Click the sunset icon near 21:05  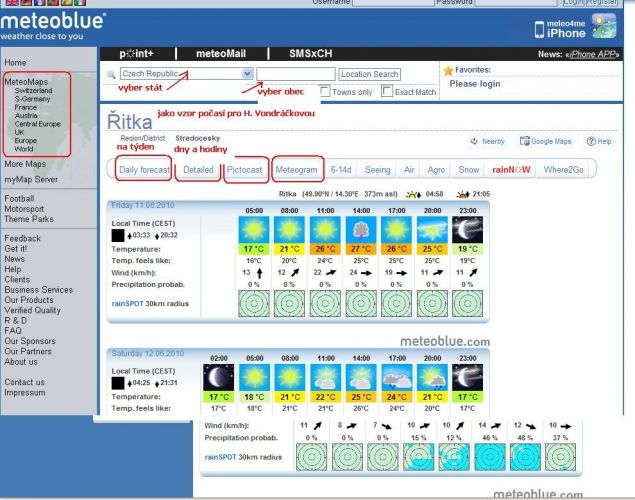(x=462, y=195)
